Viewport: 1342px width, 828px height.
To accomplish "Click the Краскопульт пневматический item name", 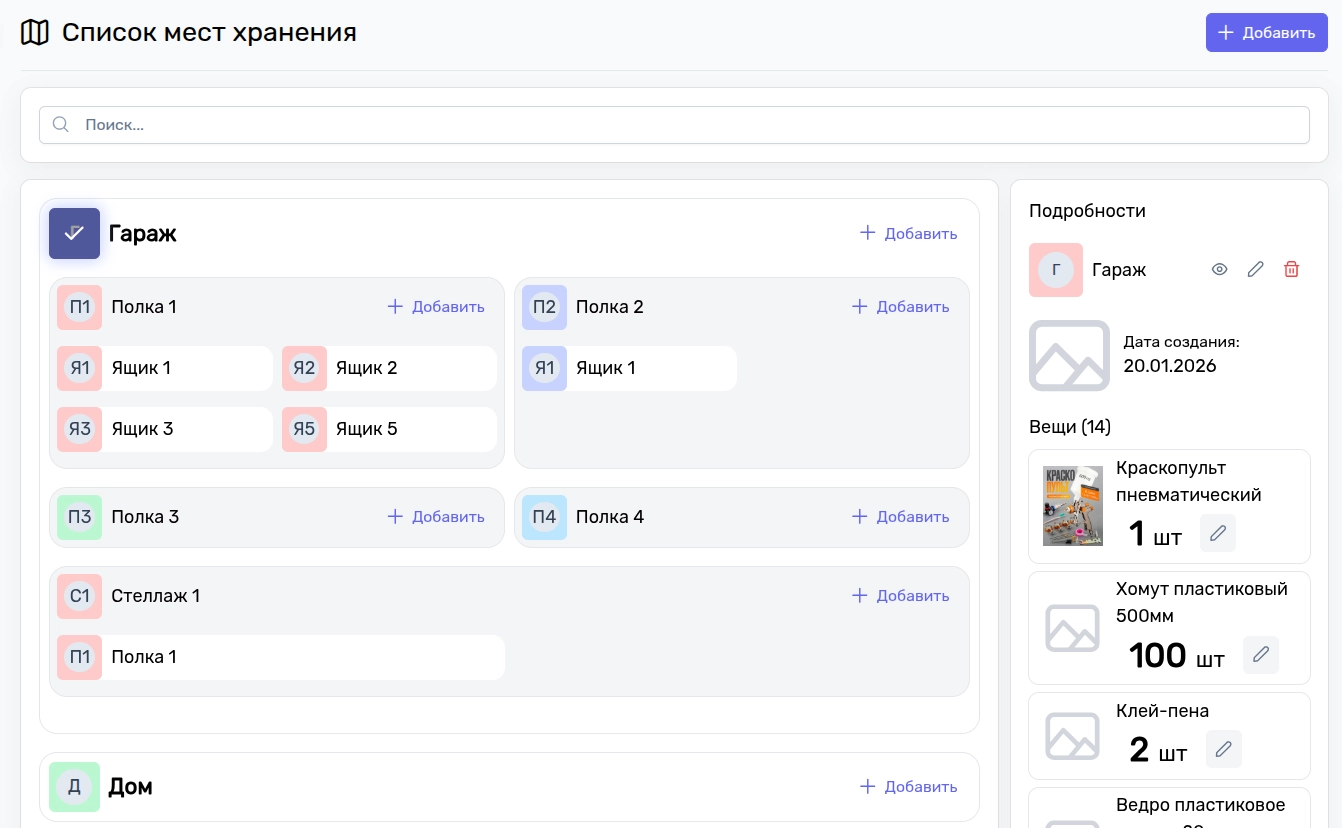I will pyautogui.click(x=1189, y=481).
